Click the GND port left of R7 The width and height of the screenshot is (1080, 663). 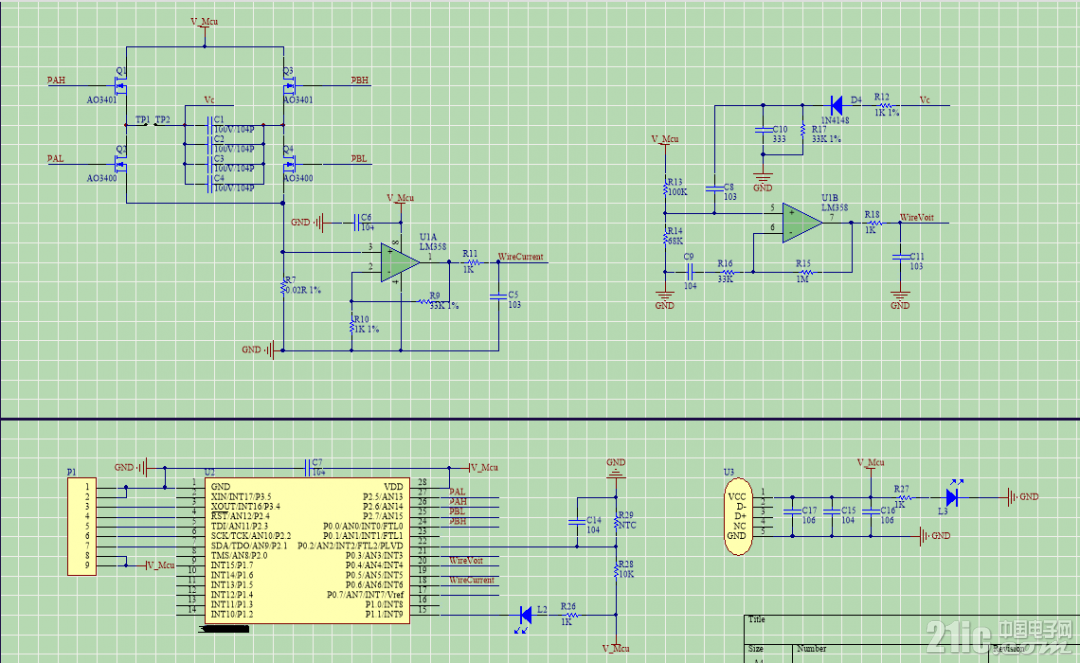(x=258, y=350)
